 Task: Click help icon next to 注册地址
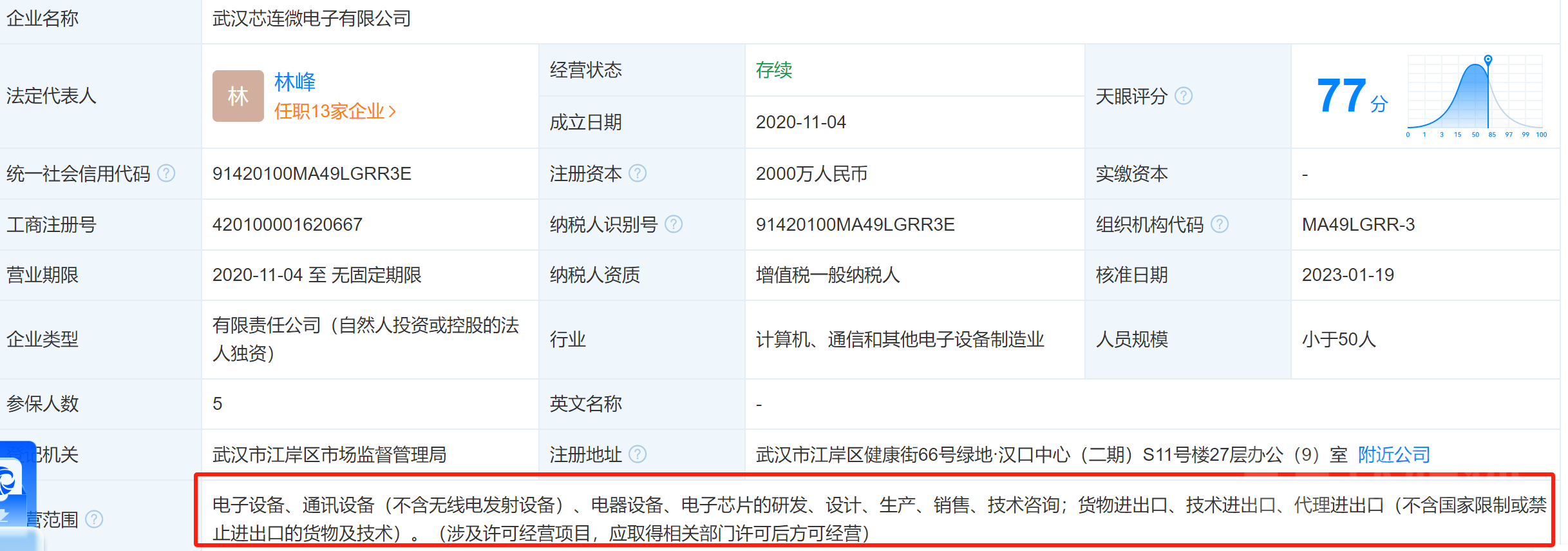(x=638, y=454)
